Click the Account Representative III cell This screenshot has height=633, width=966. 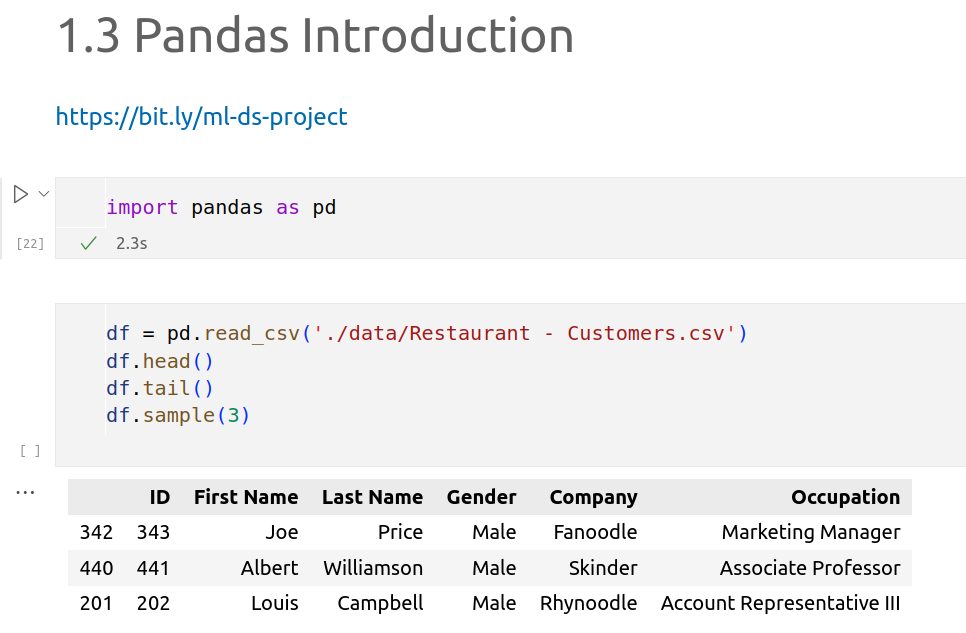click(x=780, y=603)
